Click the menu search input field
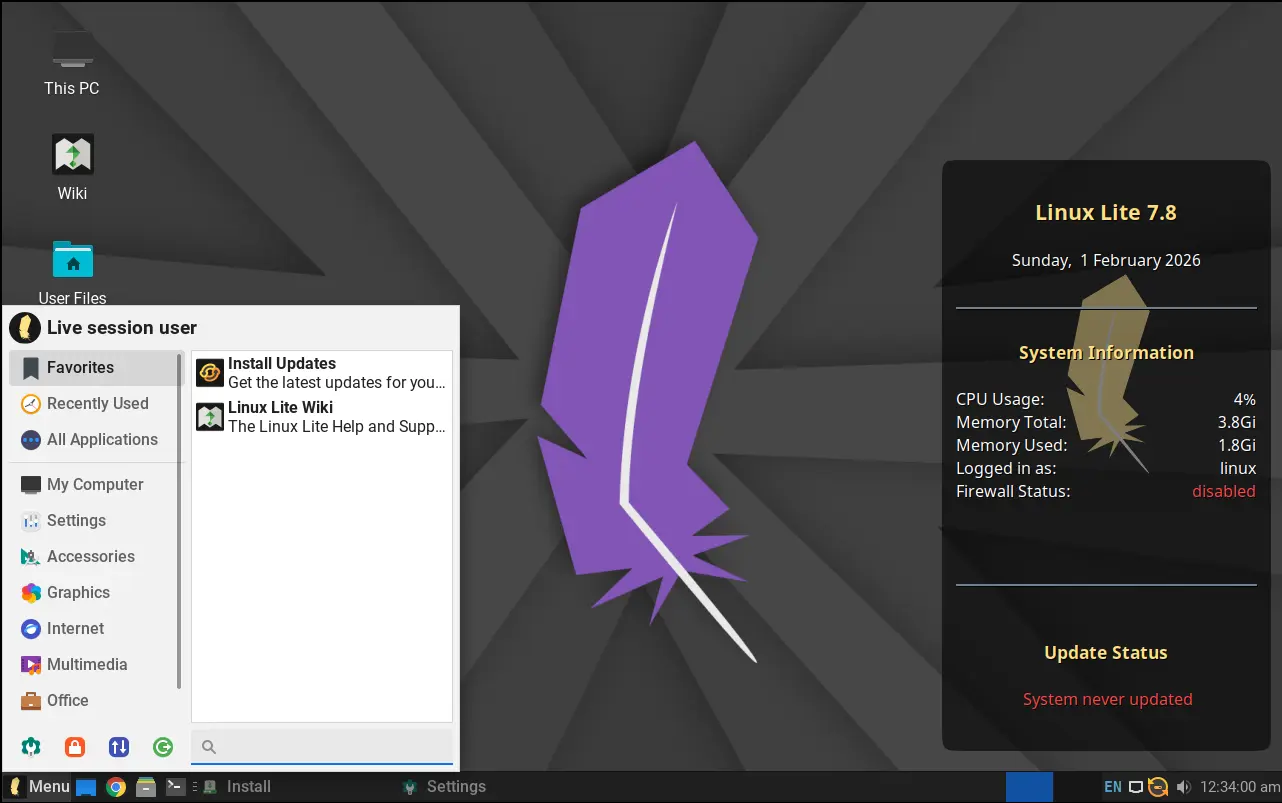Viewport: 1282px width, 803px height. pos(330,747)
